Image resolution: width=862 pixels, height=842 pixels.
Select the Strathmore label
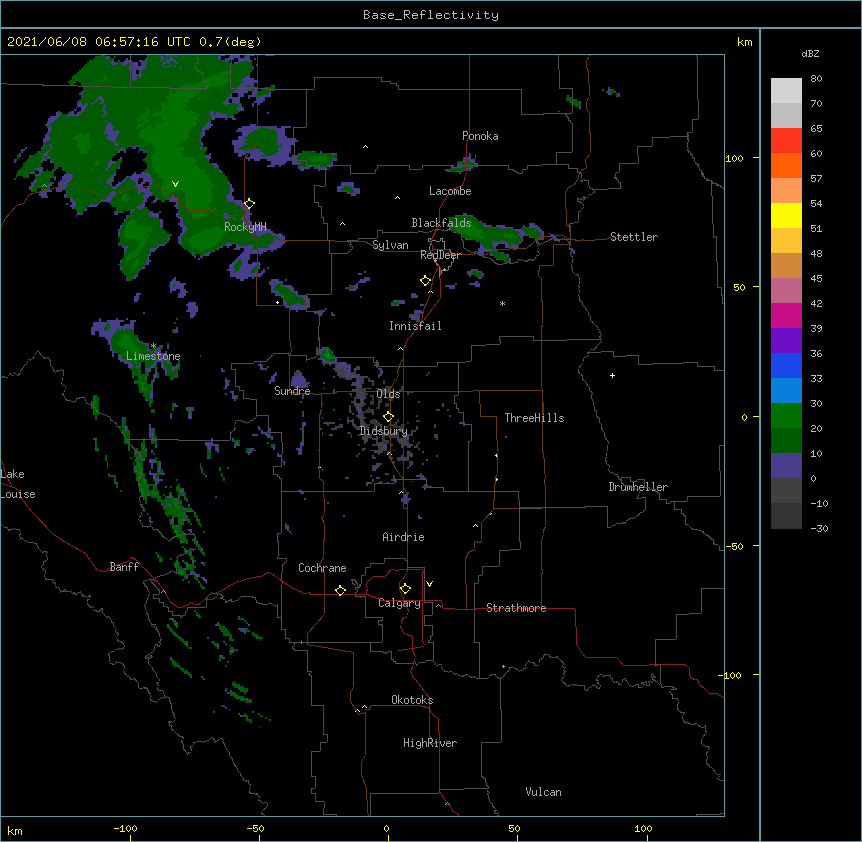(x=516, y=608)
